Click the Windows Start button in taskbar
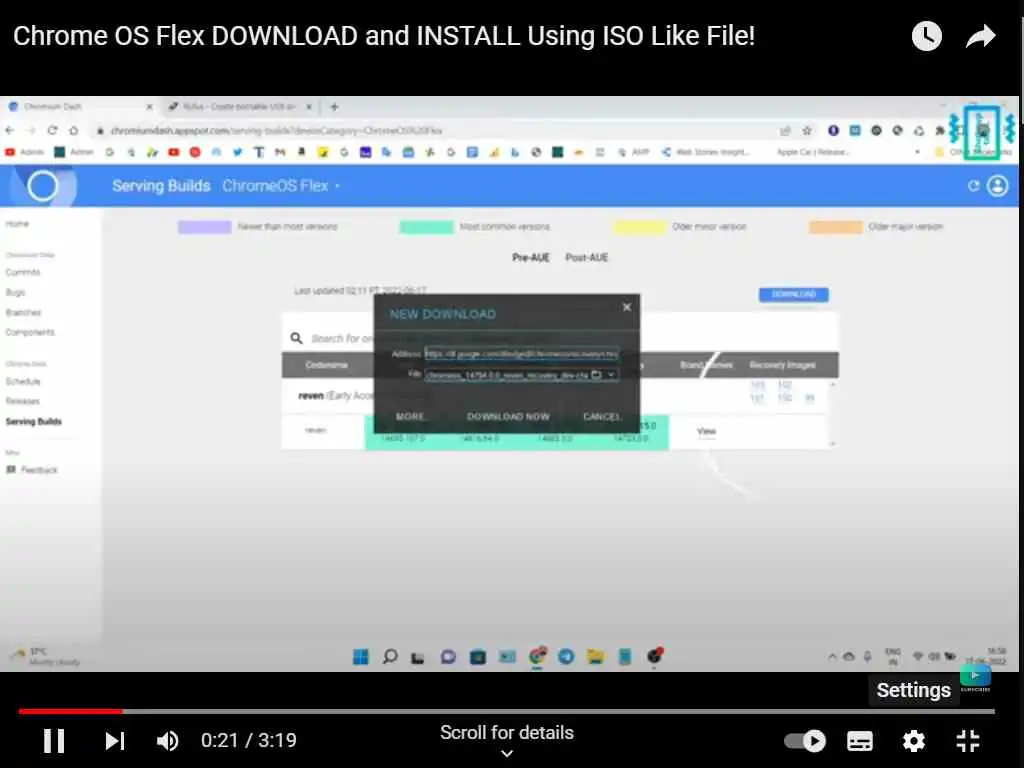1024x768 pixels. pyautogui.click(x=360, y=656)
